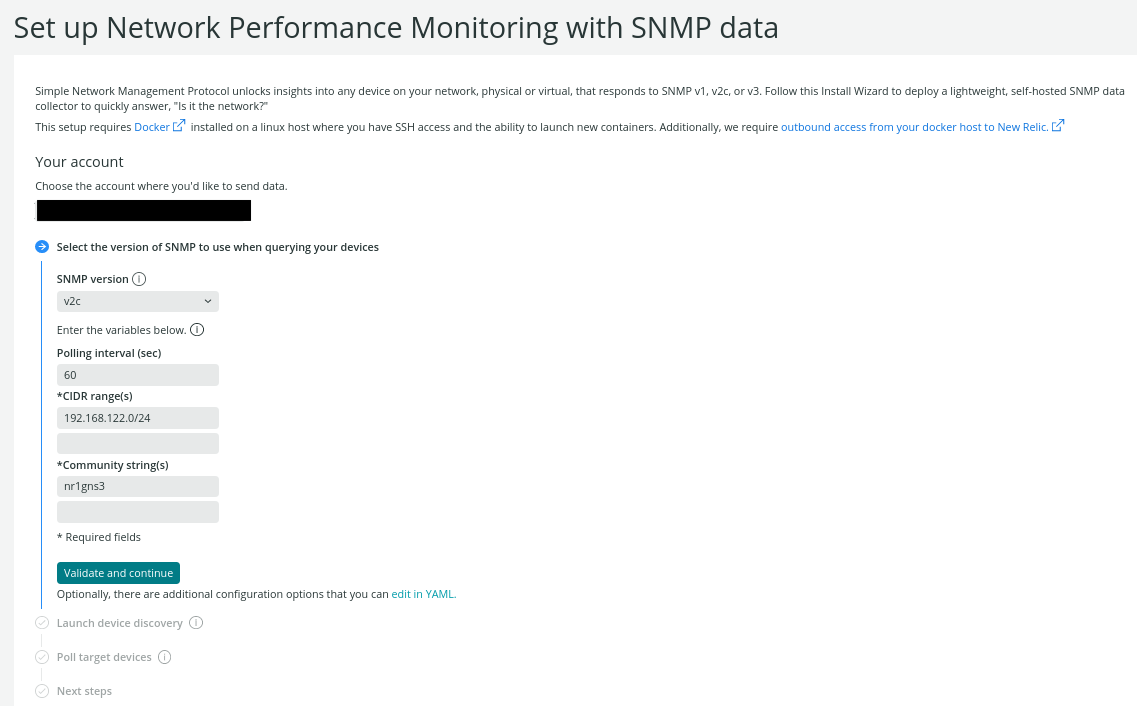The width and height of the screenshot is (1137, 706).
Task: Open the 'edit in YAML' link
Action: pyautogui.click(x=422, y=593)
